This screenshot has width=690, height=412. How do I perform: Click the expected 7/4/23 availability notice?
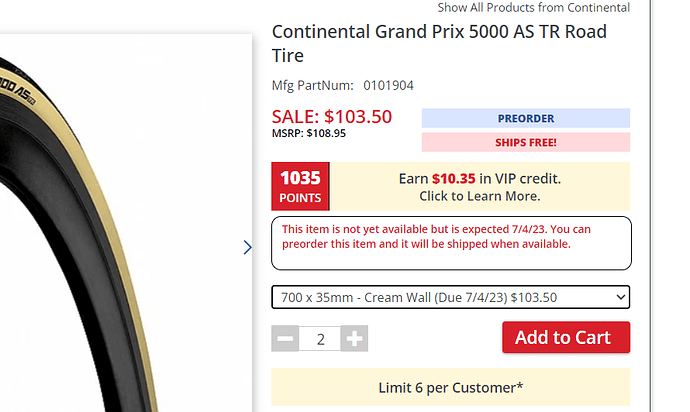pyautogui.click(x=451, y=237)
